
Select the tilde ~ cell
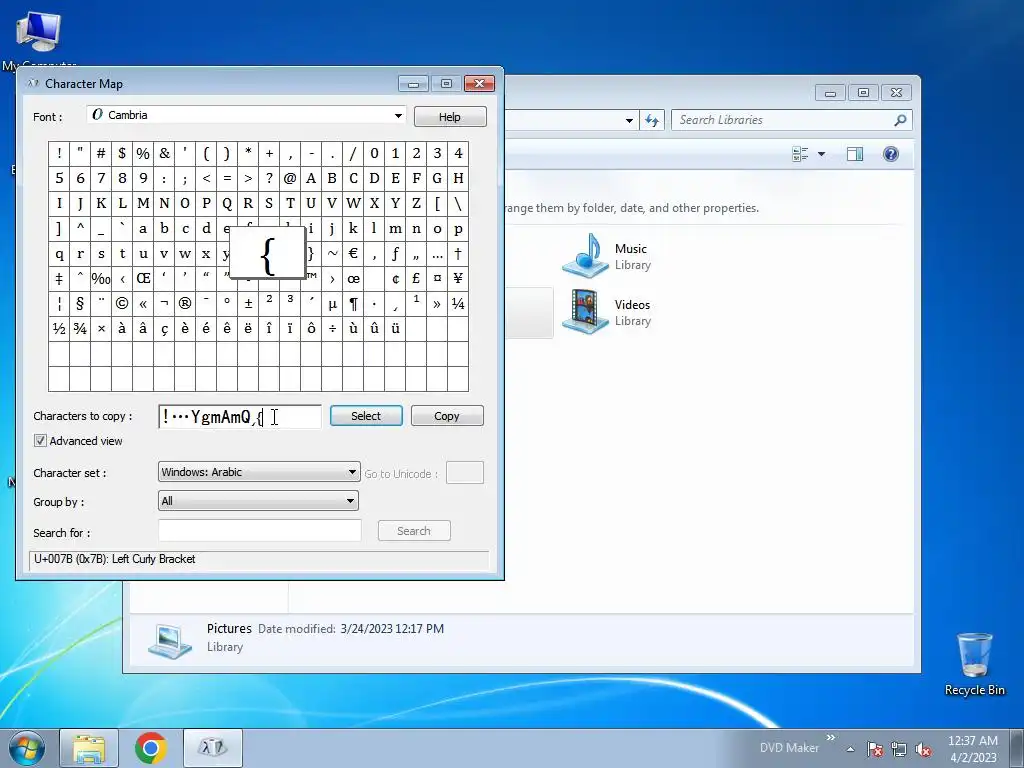point(332,253)
